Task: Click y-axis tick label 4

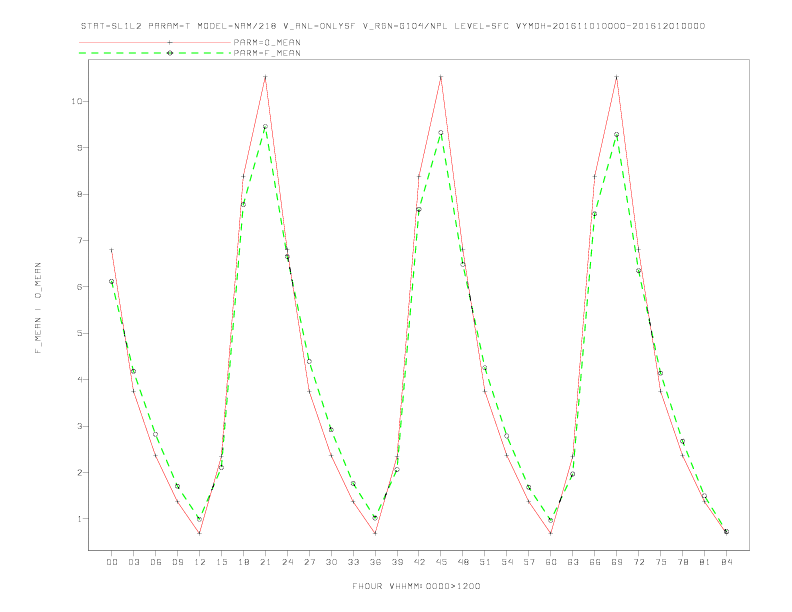Action: click(79, 379)
